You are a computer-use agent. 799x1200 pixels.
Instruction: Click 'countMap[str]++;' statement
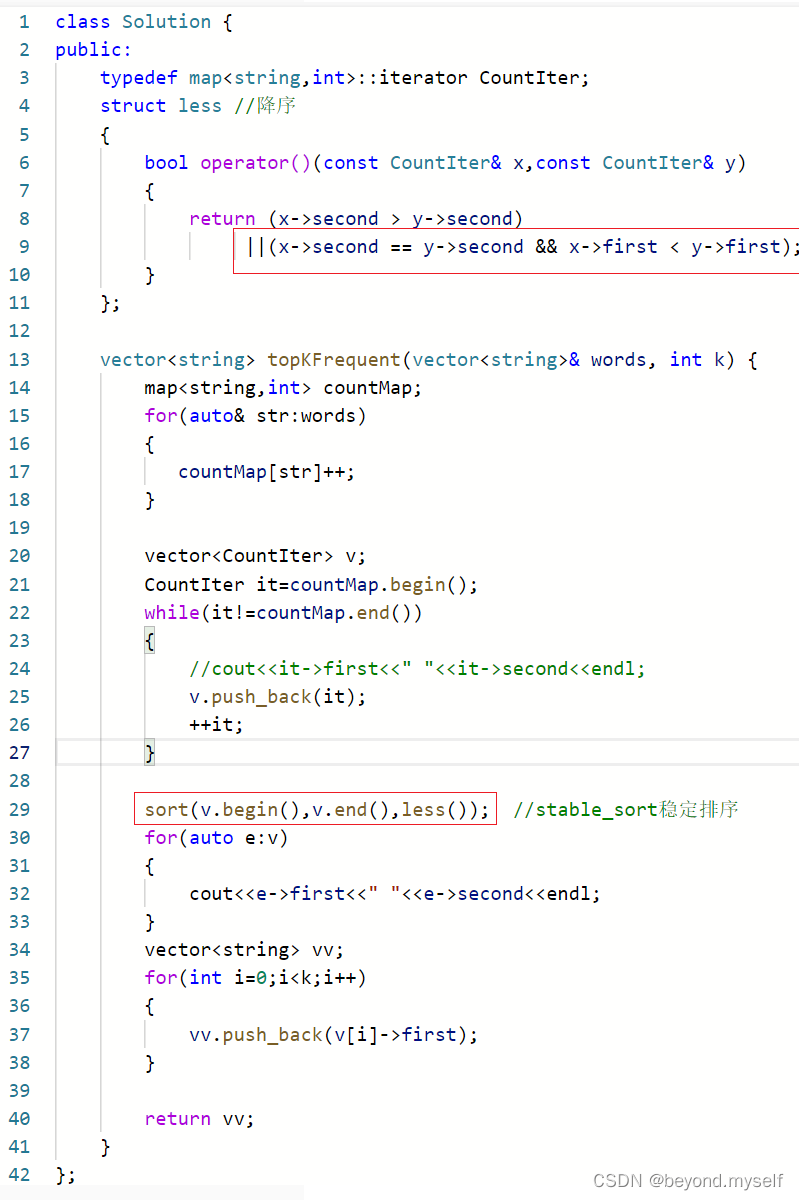[267, 471]
